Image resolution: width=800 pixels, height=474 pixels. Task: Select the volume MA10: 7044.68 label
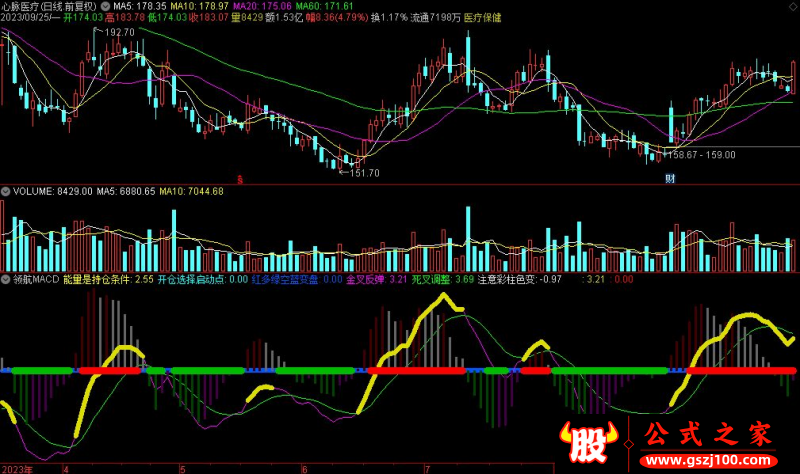(x=191, y=192)
